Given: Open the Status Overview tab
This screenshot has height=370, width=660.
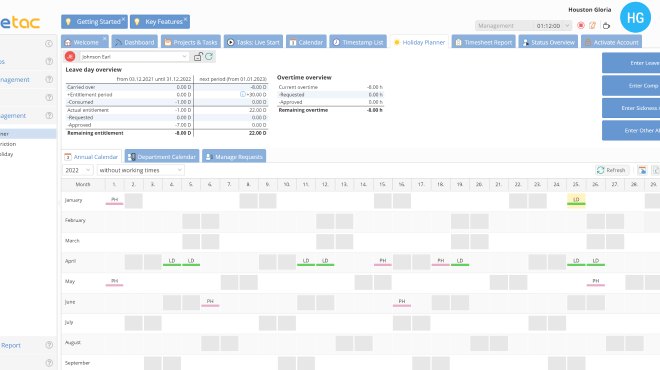Looking at the screenshot, I should pos(548,42).
